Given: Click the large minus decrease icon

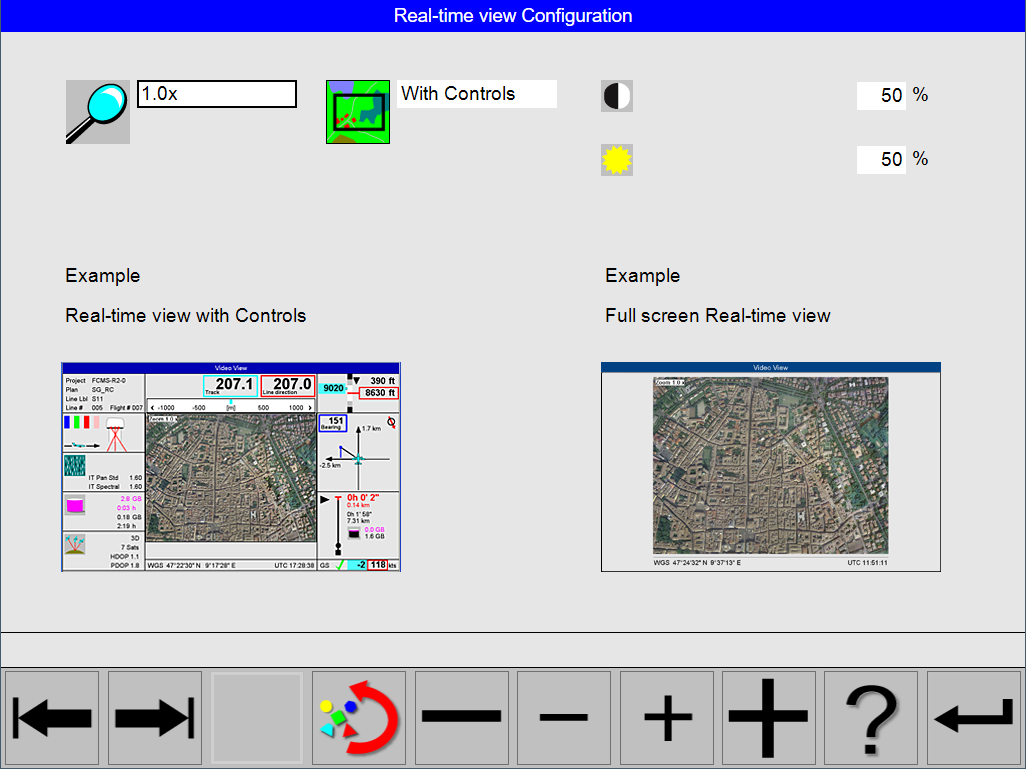Looking at the screenshot, I should [461, 717].
